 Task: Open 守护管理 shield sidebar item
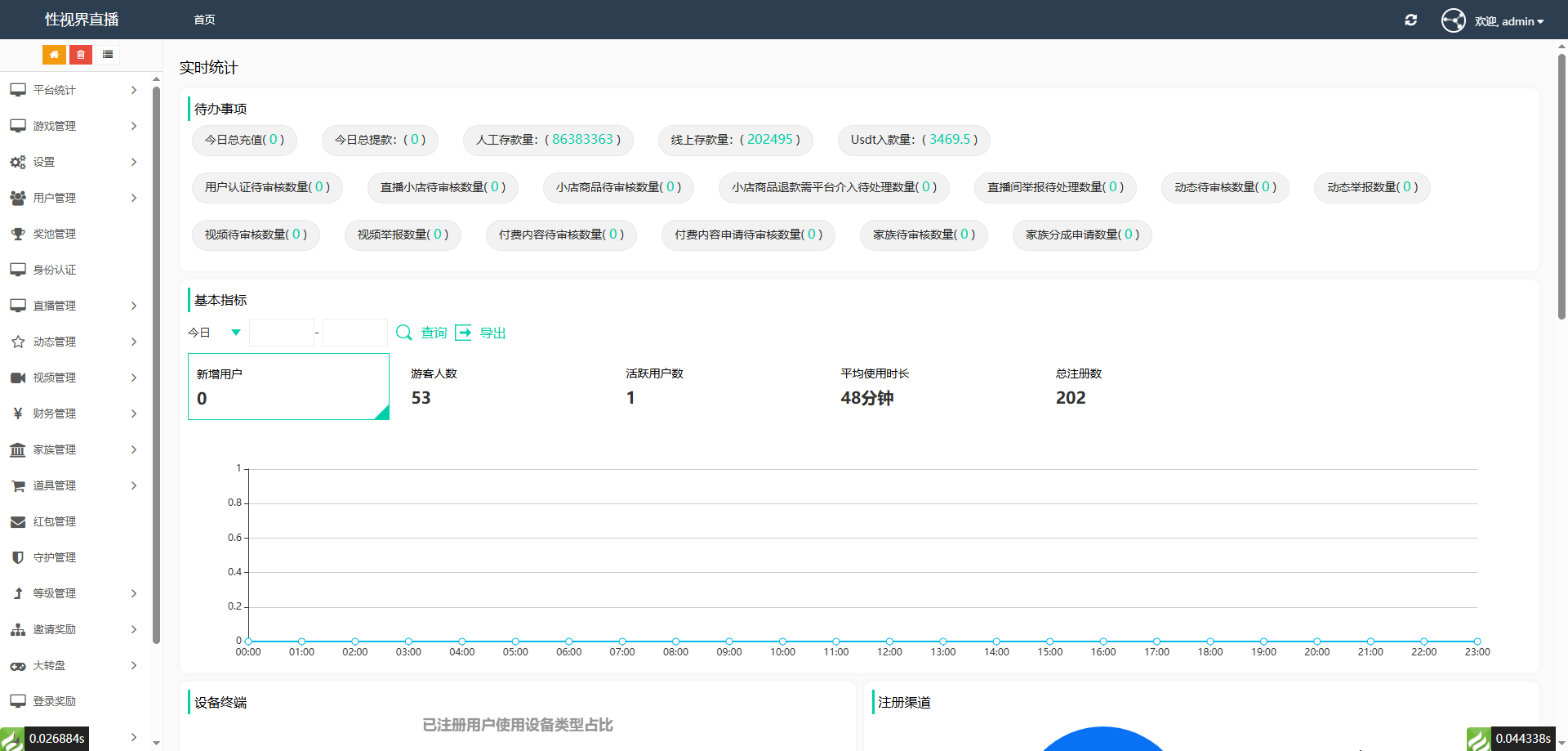point(54,557)
